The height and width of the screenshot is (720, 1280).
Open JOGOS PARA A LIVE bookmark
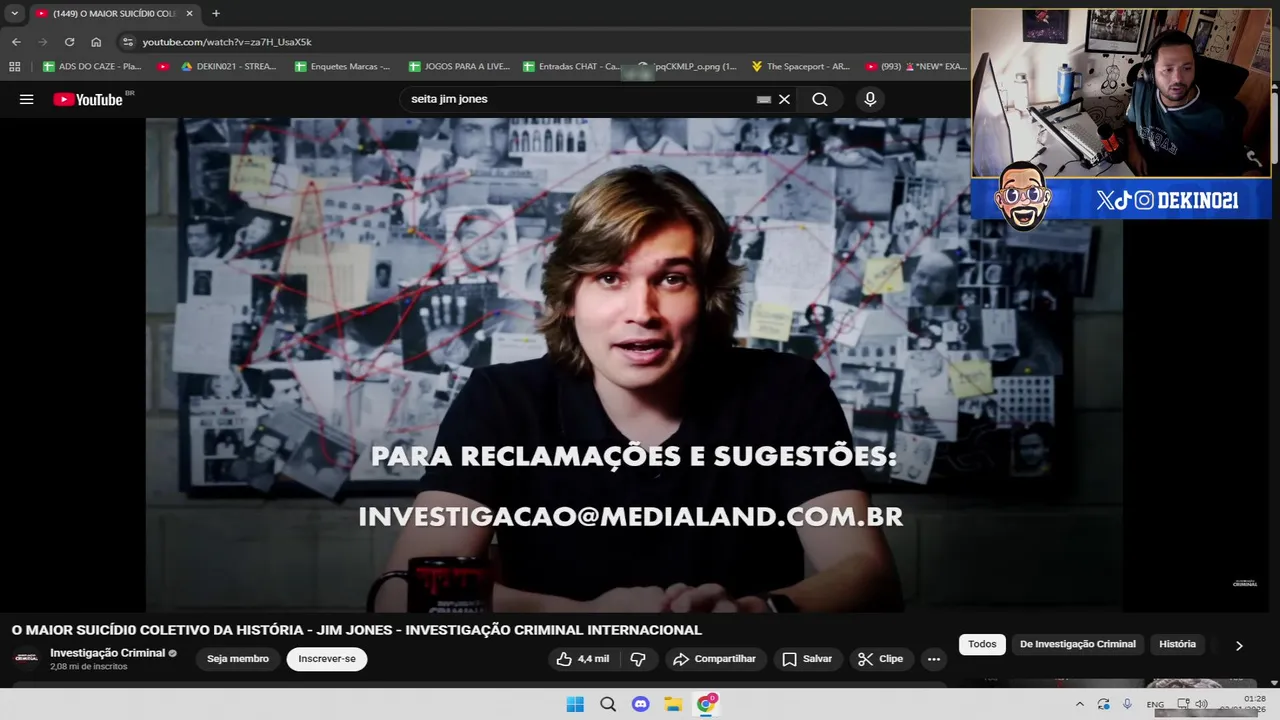(x=459, y=66)
